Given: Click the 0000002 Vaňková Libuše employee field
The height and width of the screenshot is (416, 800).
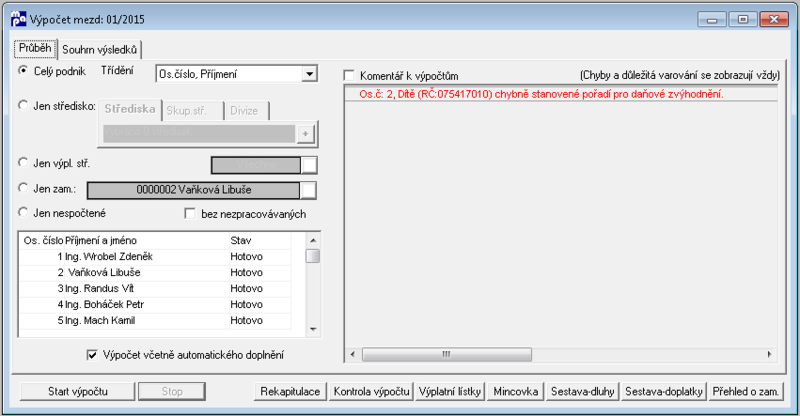Looking at the screenshot, I should 193,190.
